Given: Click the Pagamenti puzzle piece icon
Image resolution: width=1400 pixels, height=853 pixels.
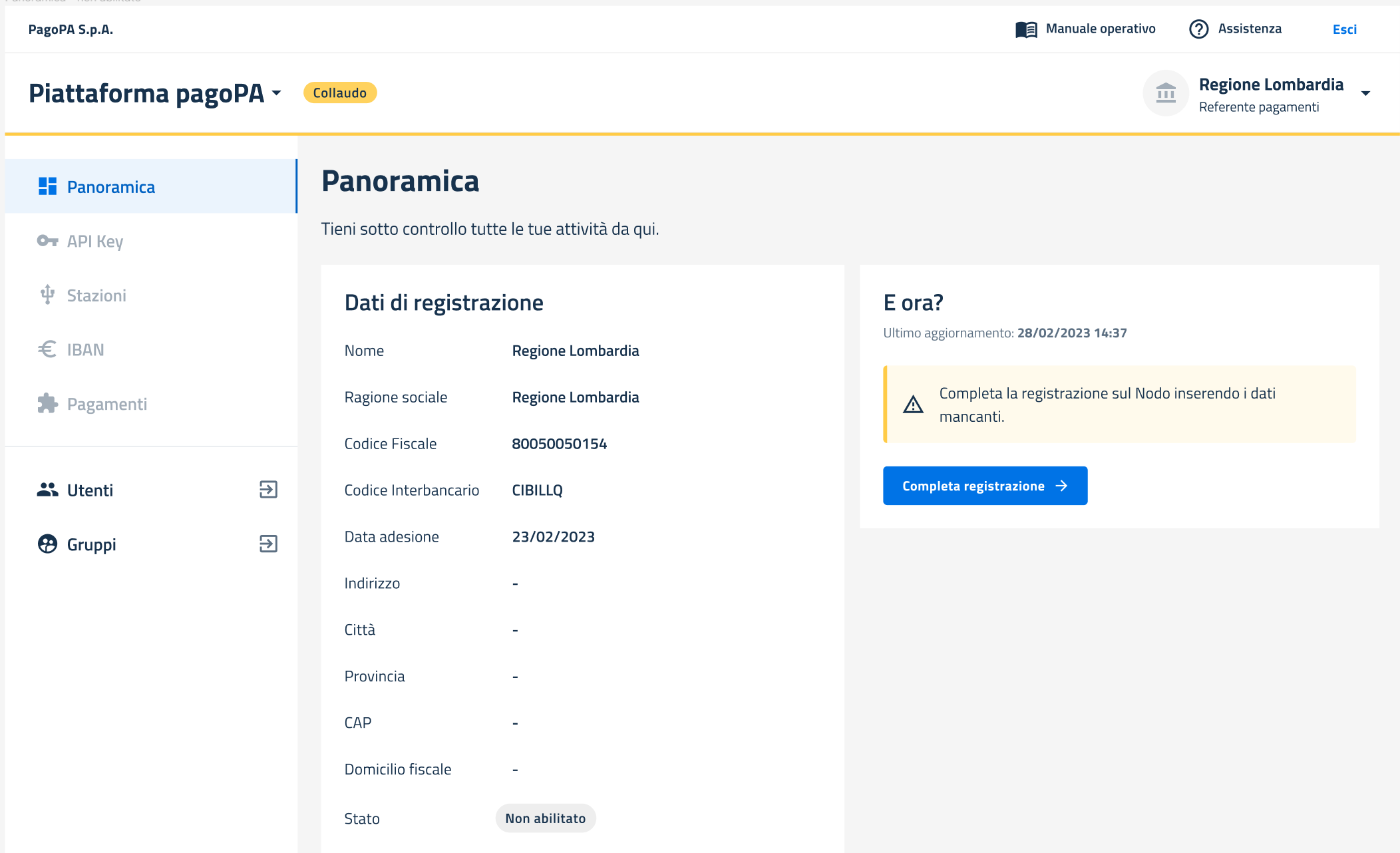Looking at the screenshot, I should (x=47, y=403).
